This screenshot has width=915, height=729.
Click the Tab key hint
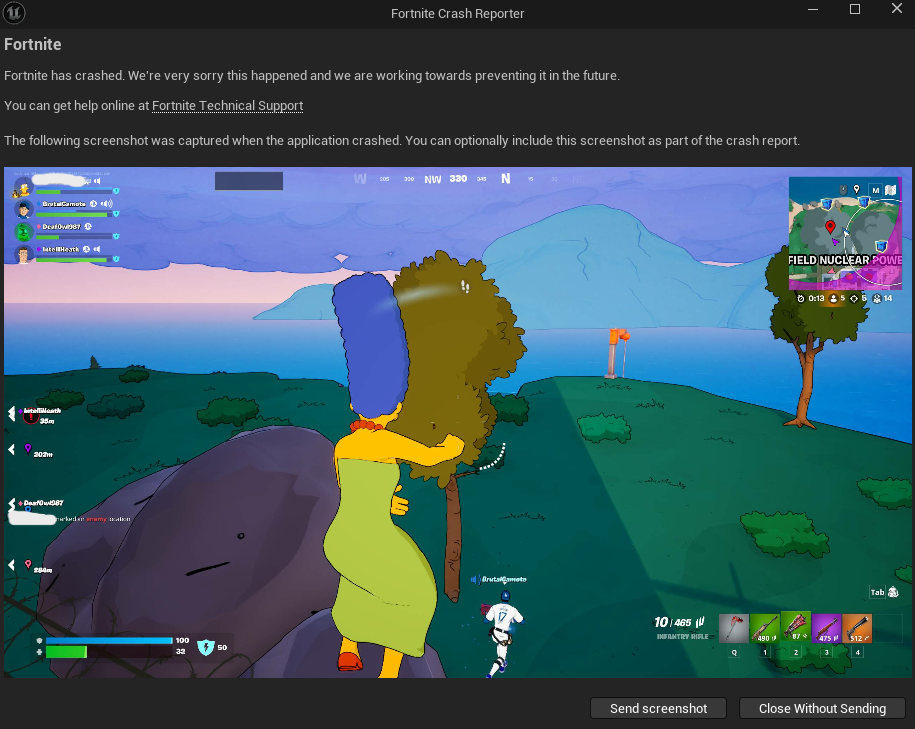pyautogui.click(x=877, y=592)
